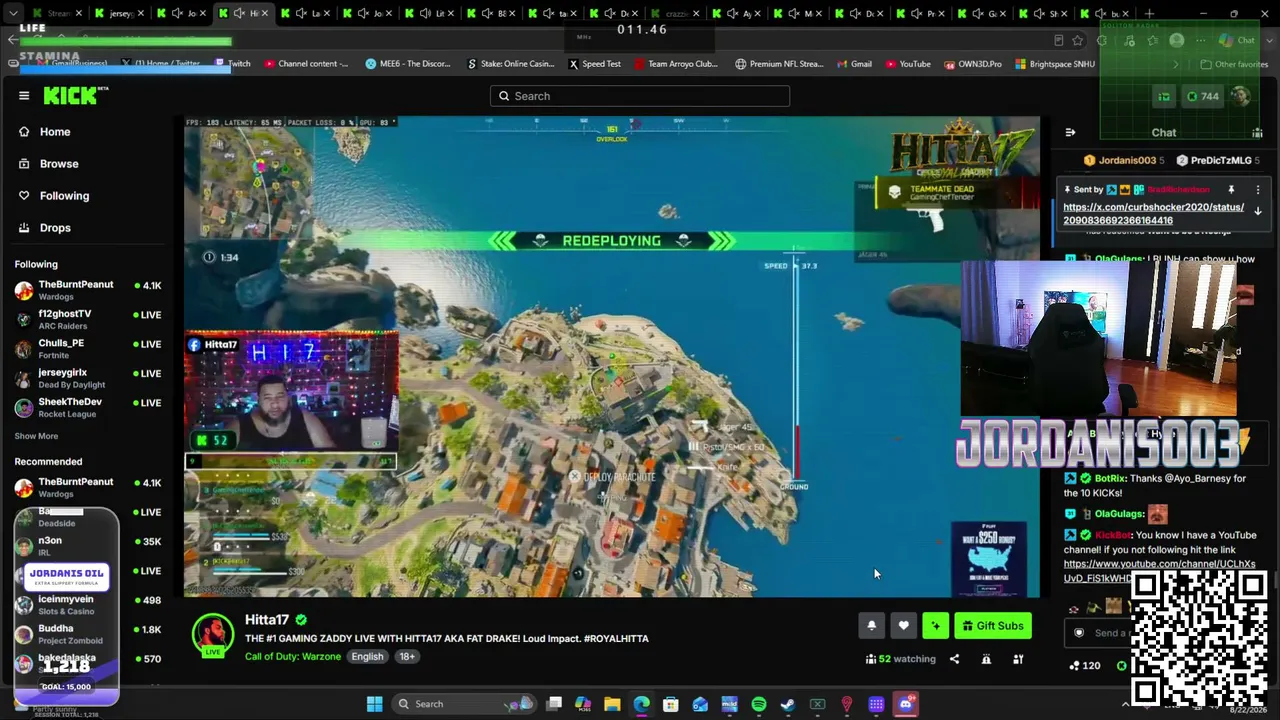Open the pinned message options menu

(1258, 190)
